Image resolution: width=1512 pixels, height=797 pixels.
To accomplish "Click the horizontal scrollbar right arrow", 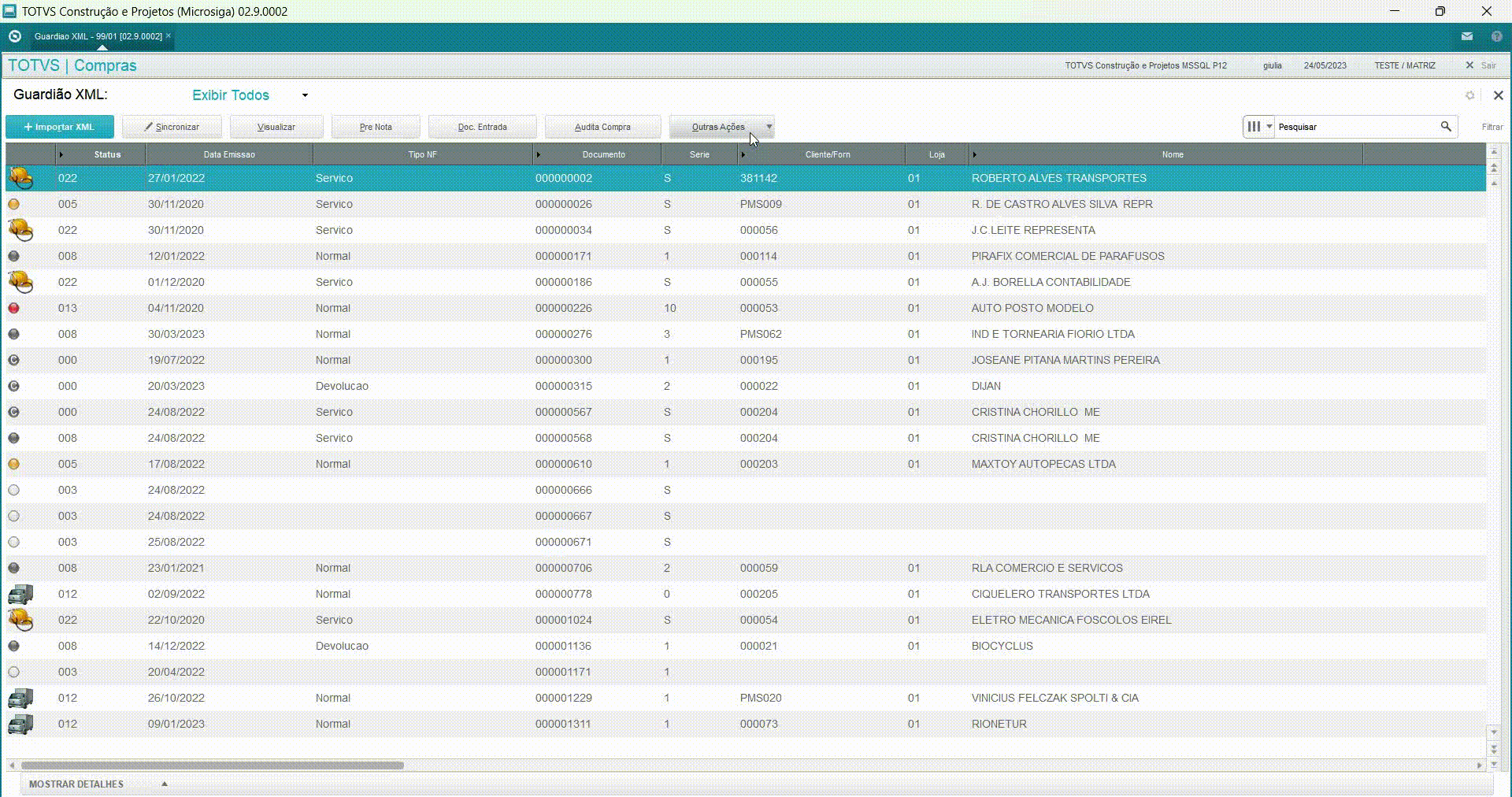I will point(1479,765).
